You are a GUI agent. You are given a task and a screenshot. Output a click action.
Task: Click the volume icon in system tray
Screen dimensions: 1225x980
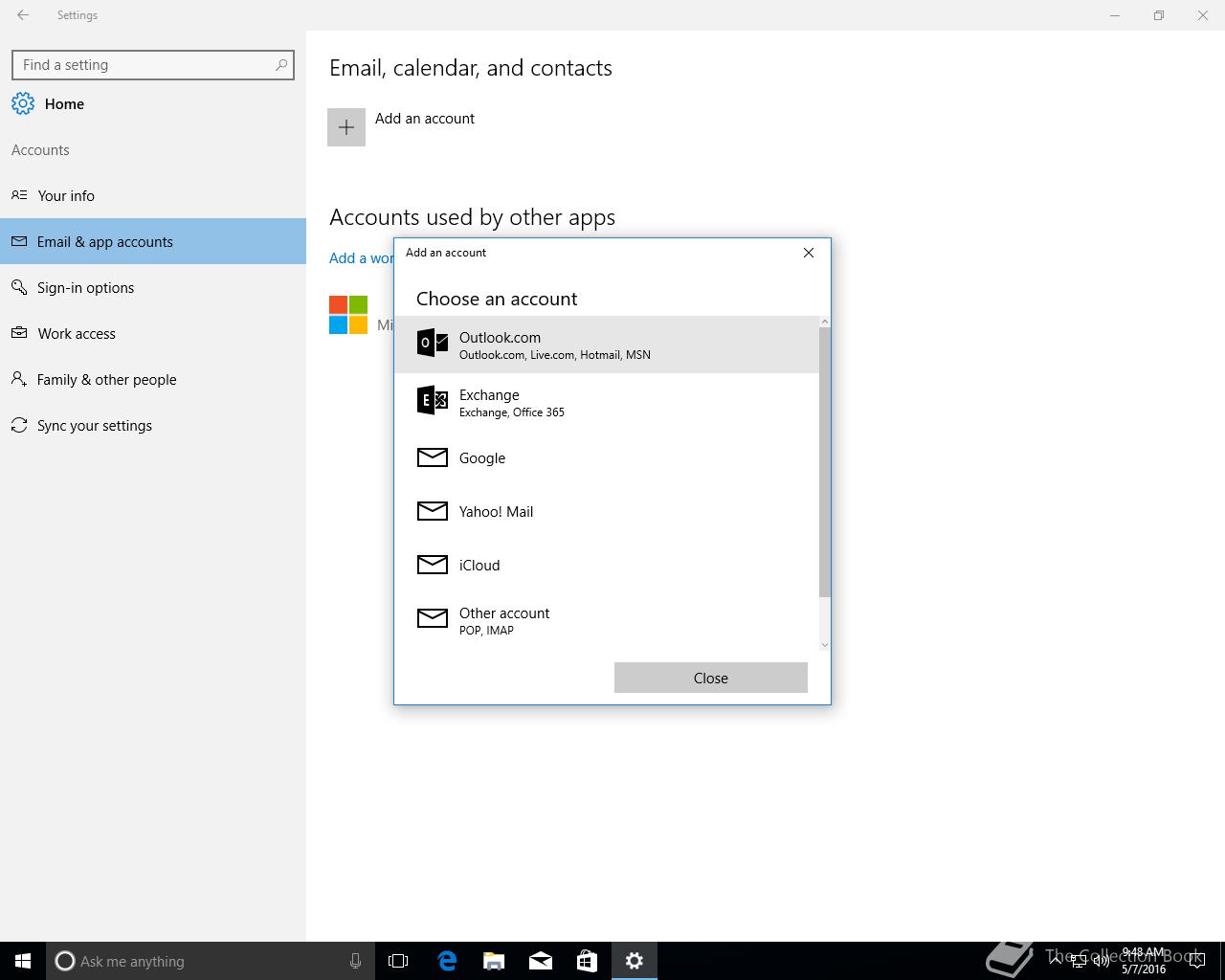pos(1101,961)
